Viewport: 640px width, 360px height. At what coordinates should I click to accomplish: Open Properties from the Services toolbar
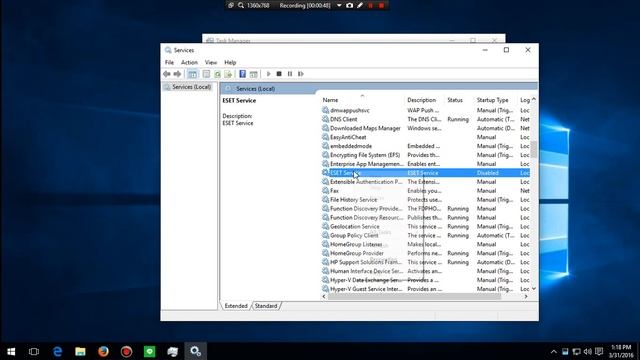pyautogui.click(x=206, y=74)
